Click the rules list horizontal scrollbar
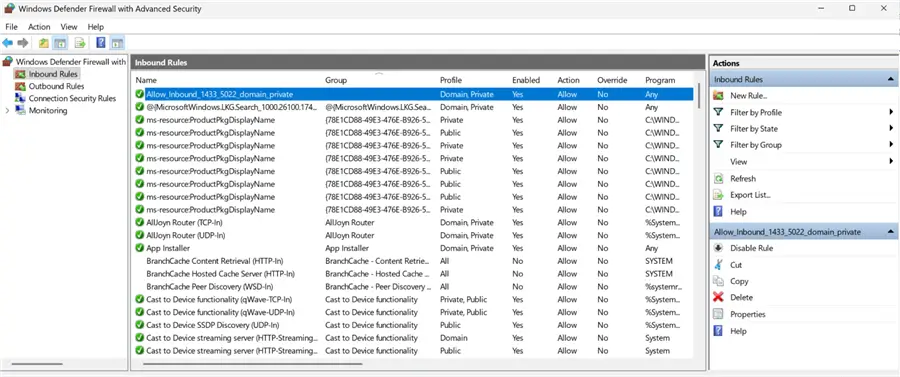The image size is (900, 377). coord(253,363)
